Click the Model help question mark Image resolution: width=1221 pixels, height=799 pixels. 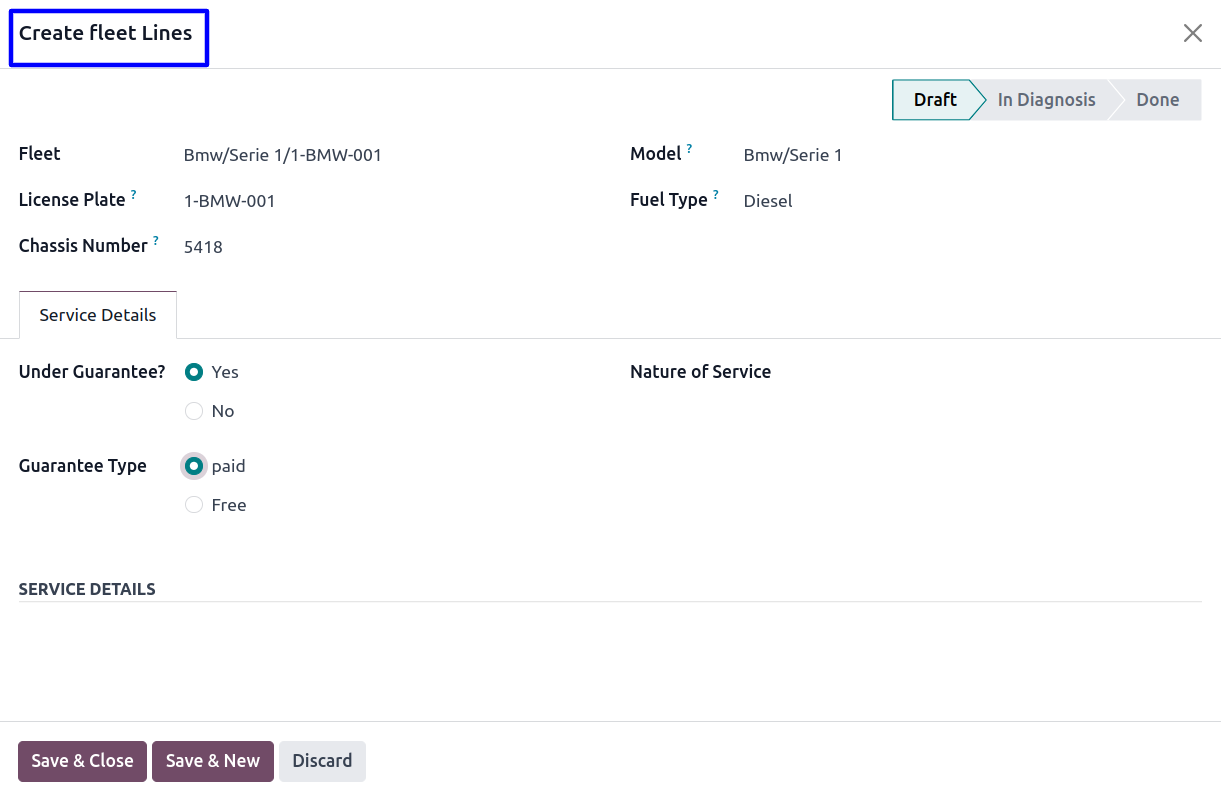coord(689,149)
